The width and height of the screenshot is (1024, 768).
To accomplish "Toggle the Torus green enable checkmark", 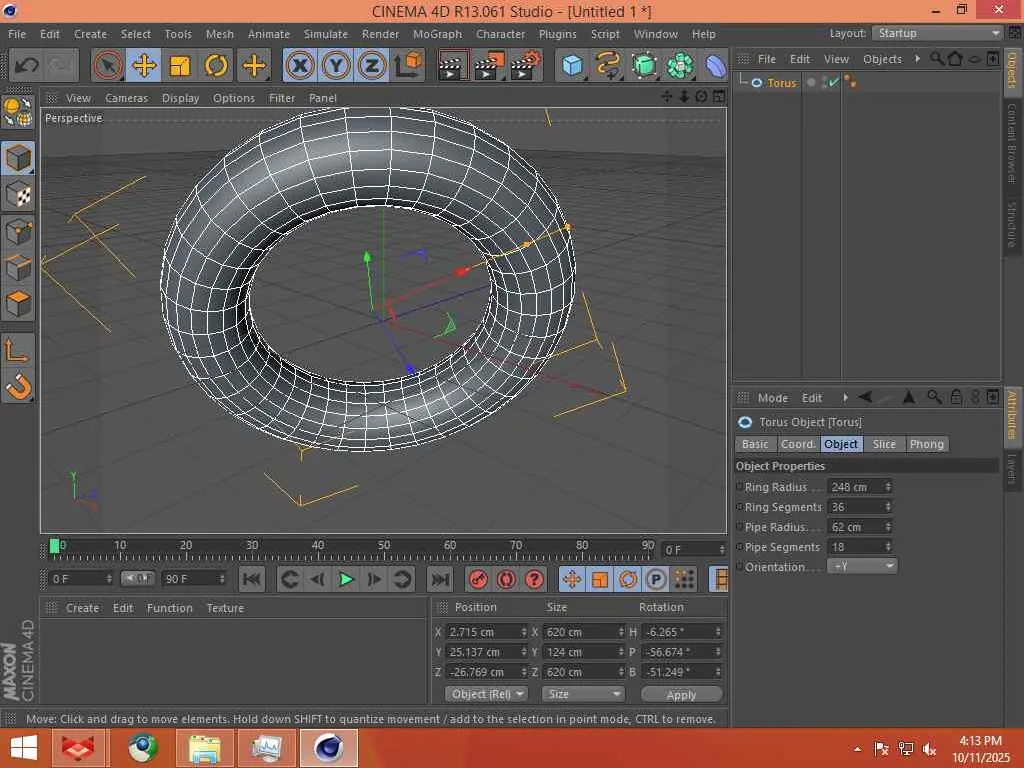I will coord(834,83).
